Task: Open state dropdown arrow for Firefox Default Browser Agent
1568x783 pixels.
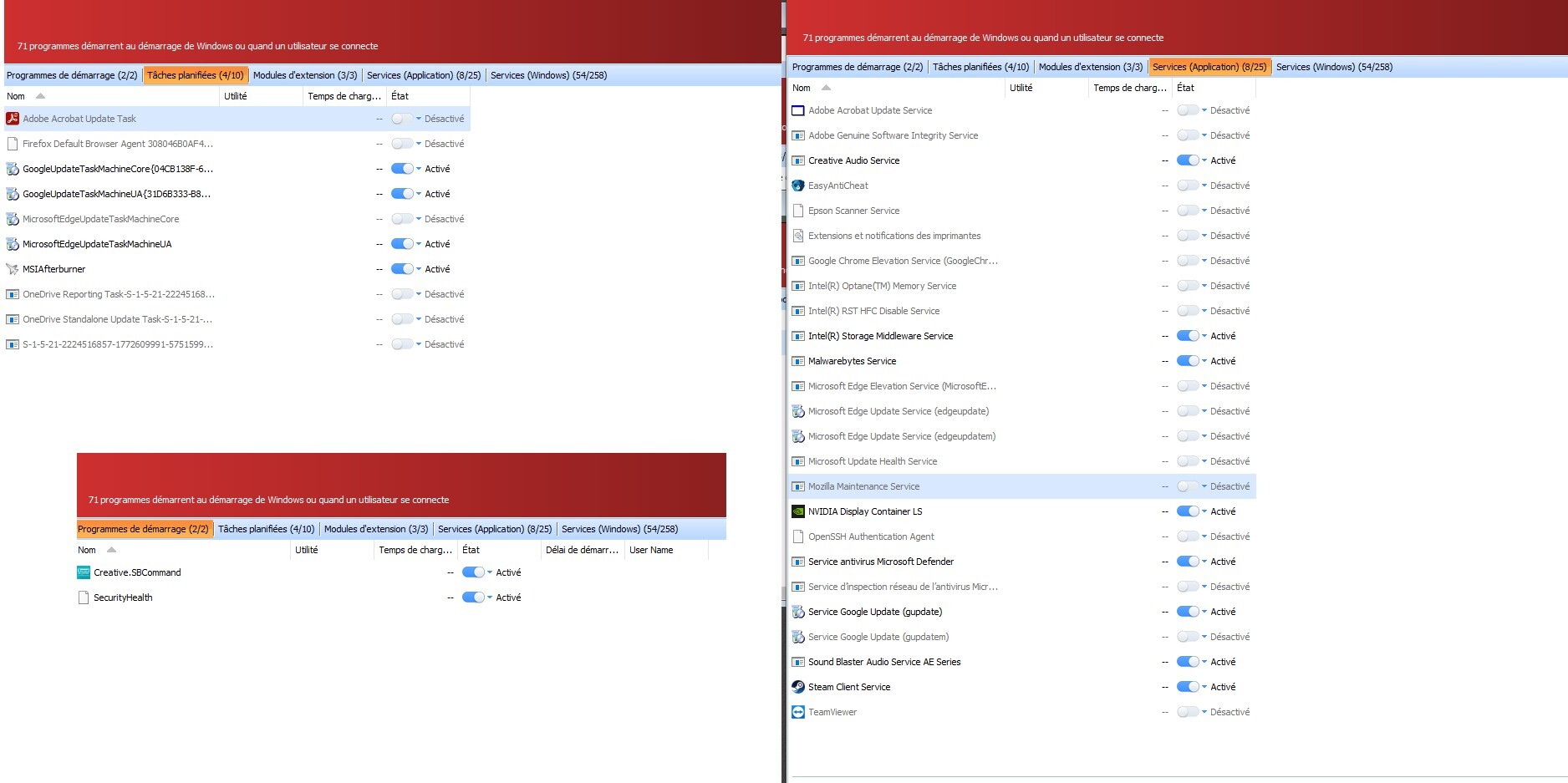Action: click(x=419, y=144)
